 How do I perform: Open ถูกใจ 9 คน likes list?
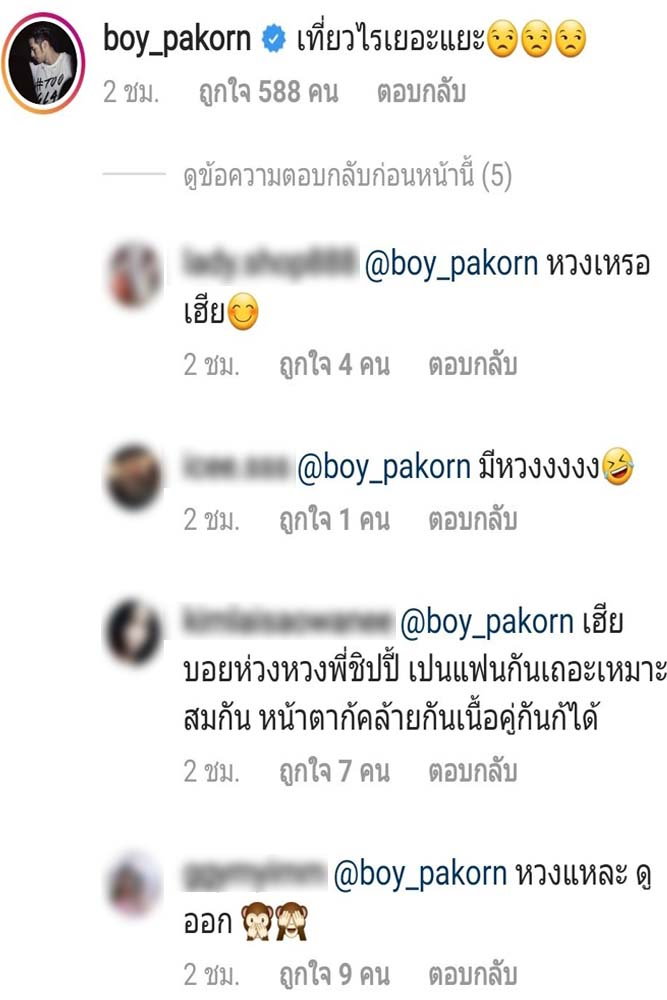coord(334,975)
